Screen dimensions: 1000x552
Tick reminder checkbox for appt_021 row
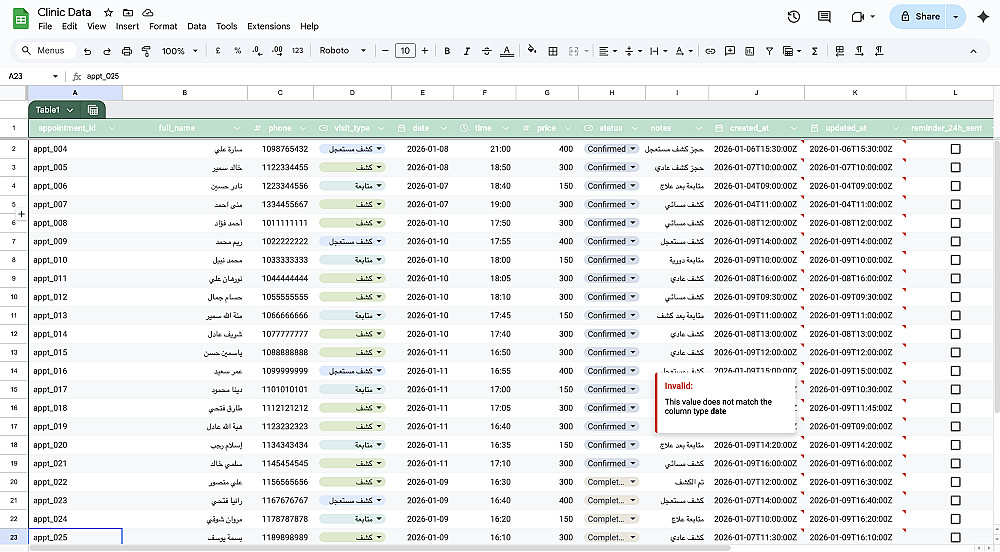point(955,463)
